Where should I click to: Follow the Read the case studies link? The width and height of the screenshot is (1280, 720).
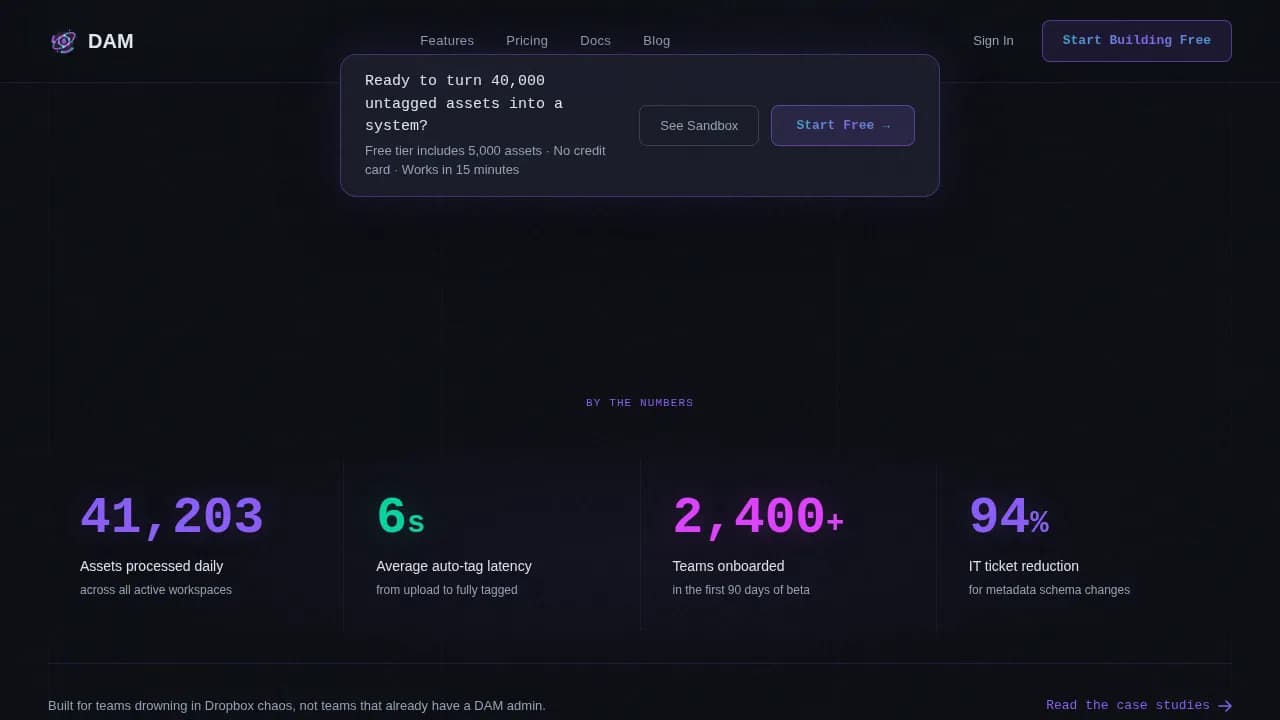tap(1128, 705)
